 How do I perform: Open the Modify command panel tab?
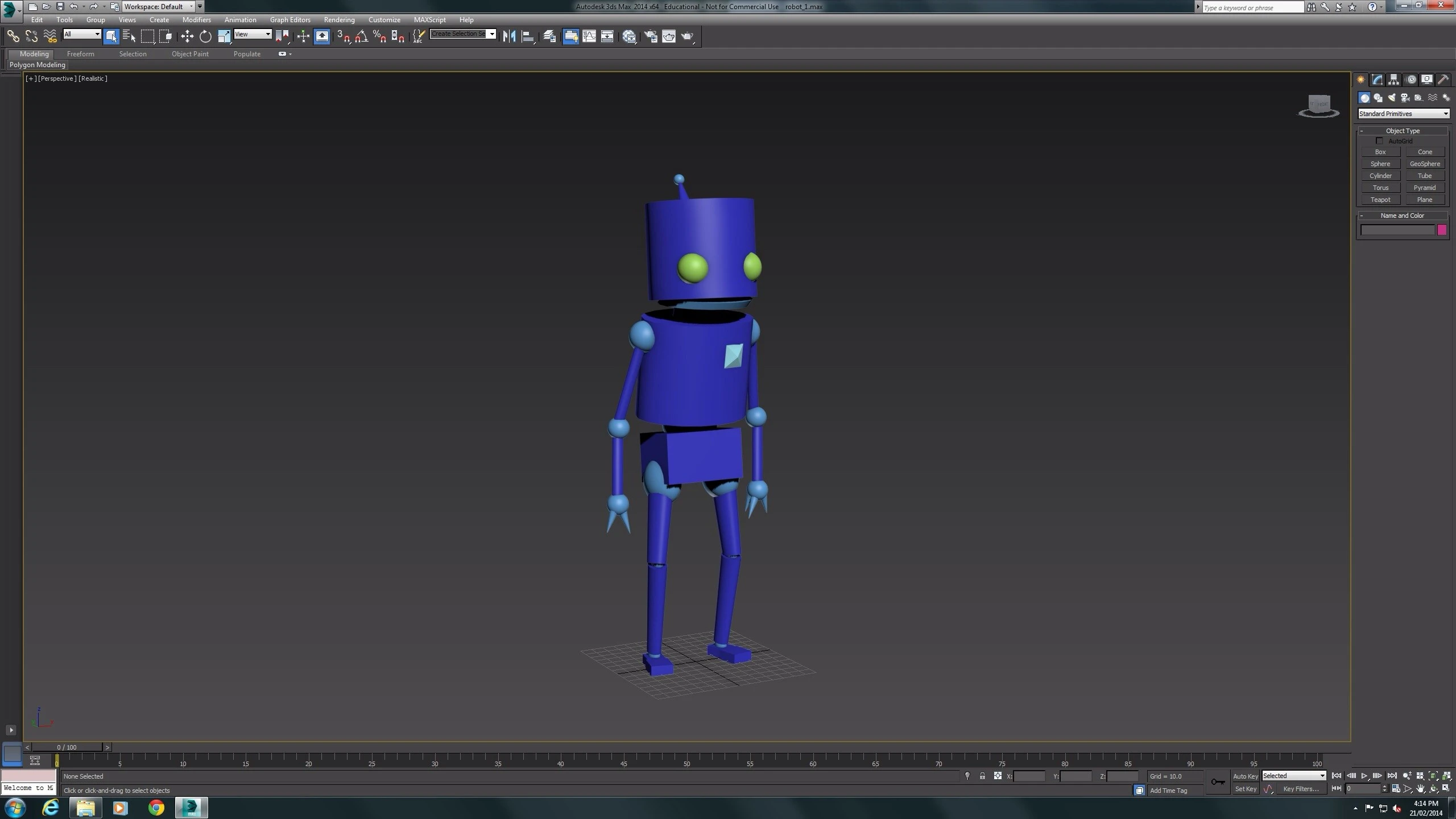click(1378, 80)
